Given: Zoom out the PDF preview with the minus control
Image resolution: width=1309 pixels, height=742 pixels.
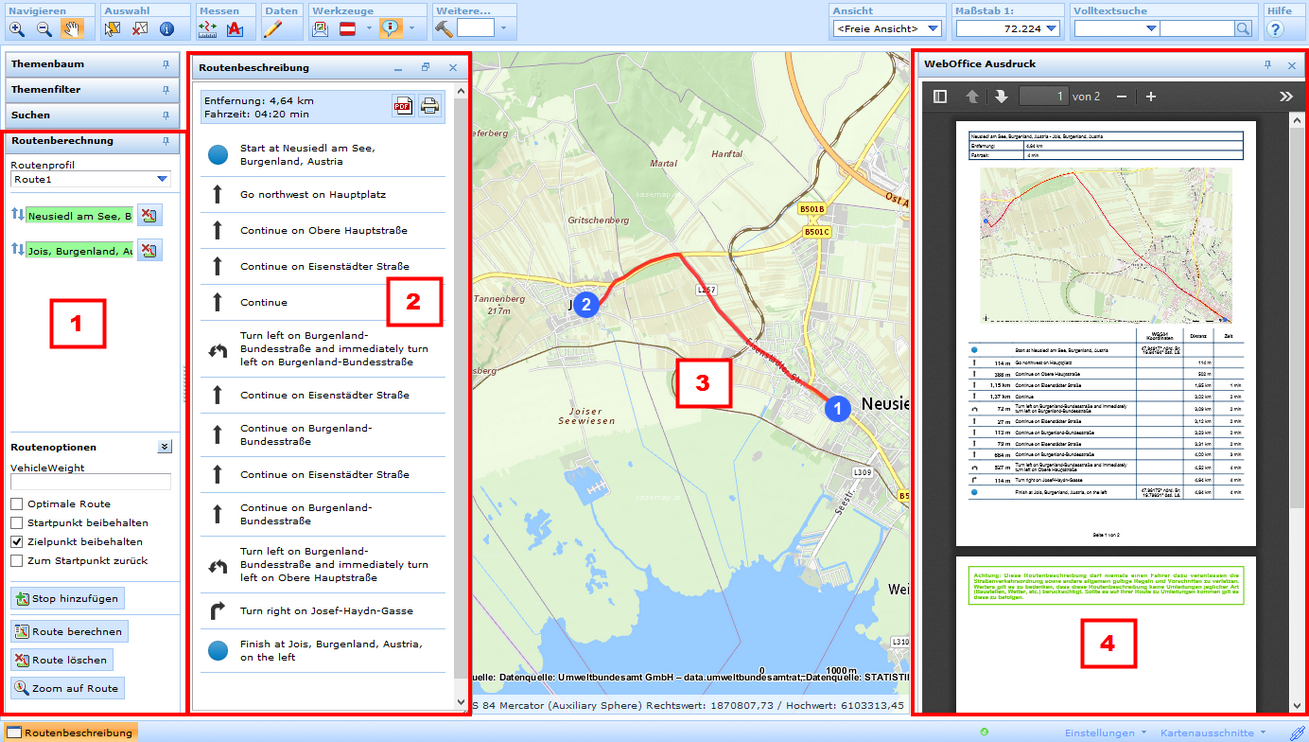Looking at the screenshot, I should pyautogui.click(x=1122, y=96).
